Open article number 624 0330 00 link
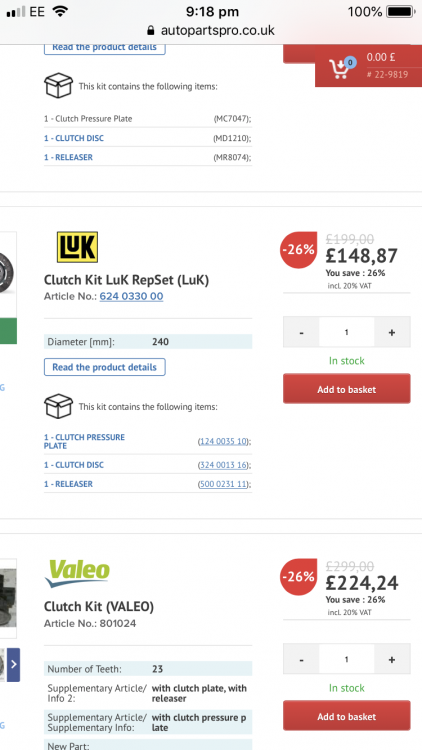The width and height of the screenshot is (422, 750). [x=131, y=297]
